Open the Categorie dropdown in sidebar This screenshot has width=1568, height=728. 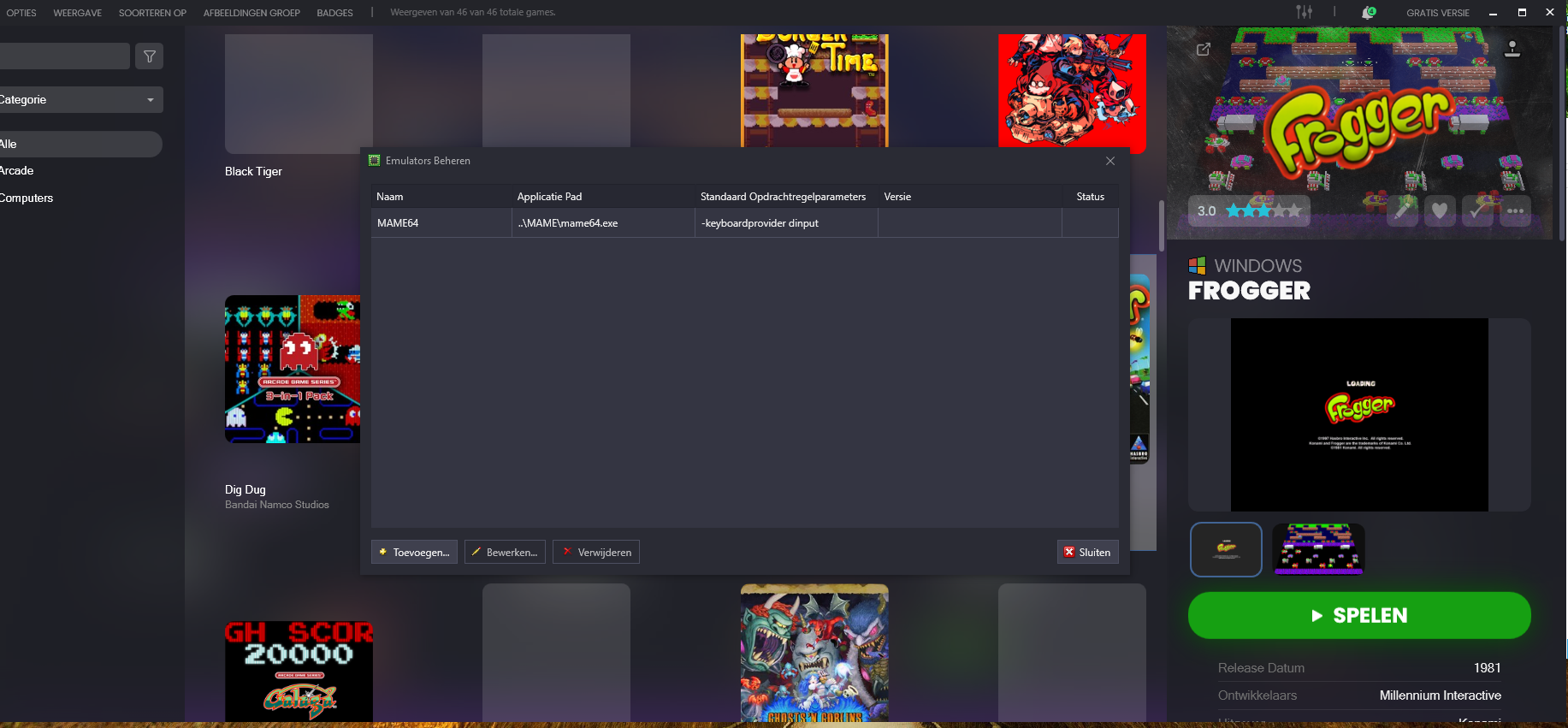[80, 99]
